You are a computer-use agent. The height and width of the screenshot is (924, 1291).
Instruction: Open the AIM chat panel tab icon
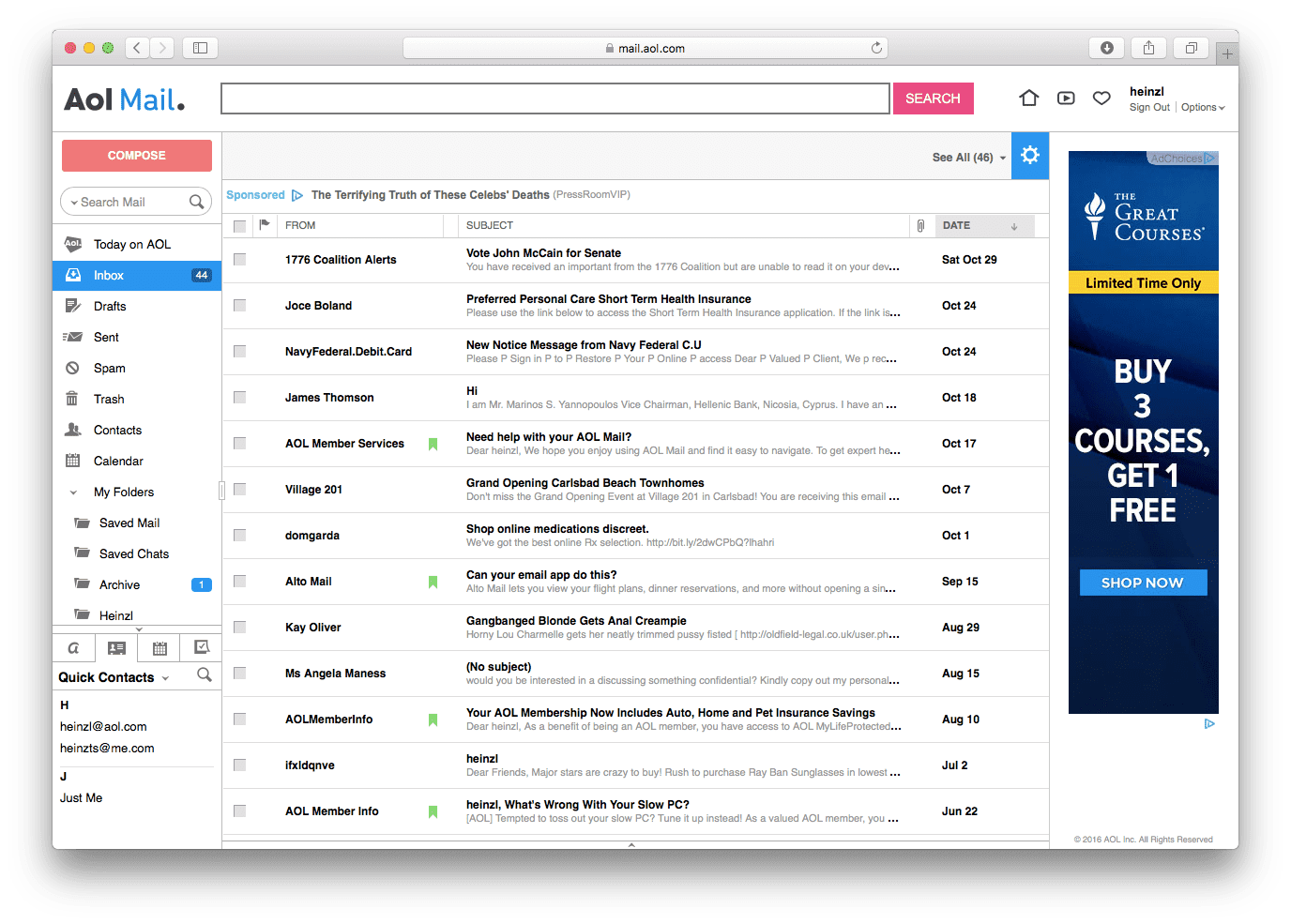point(73,648)
